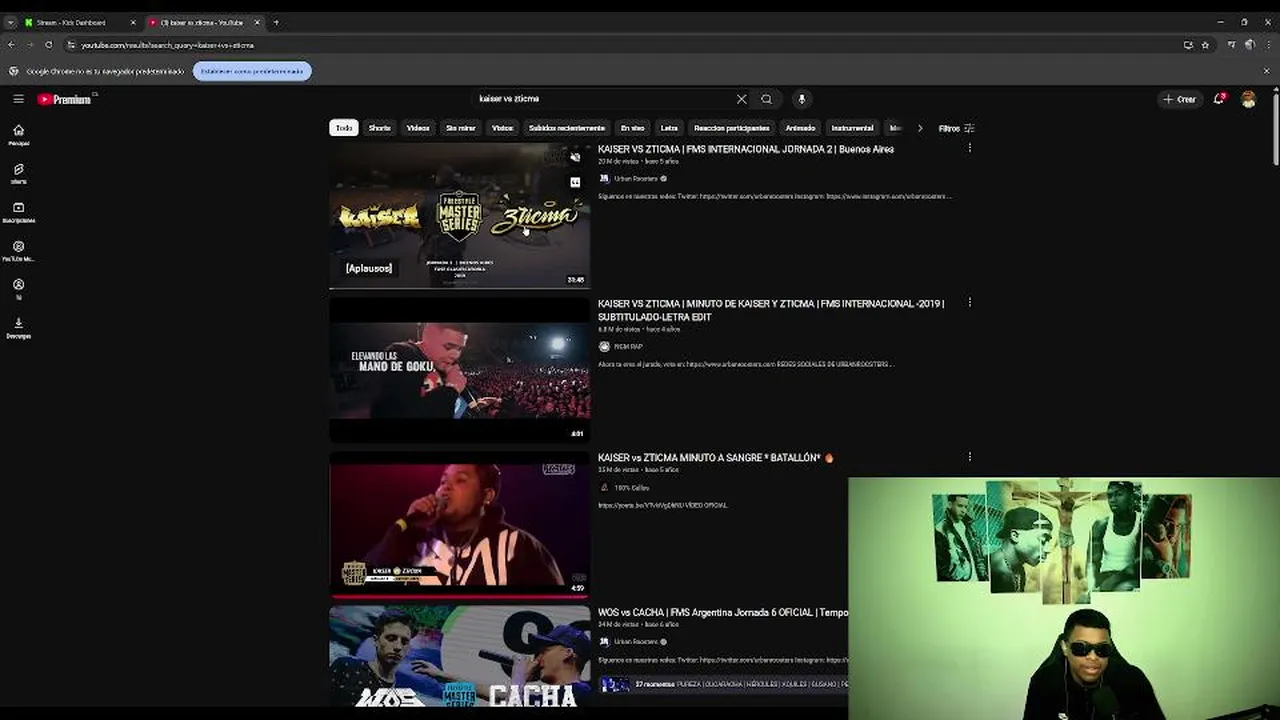Click the page vertical scrollbar
The height and width of the screenshot is (720, 1280).
point(1275,128)
